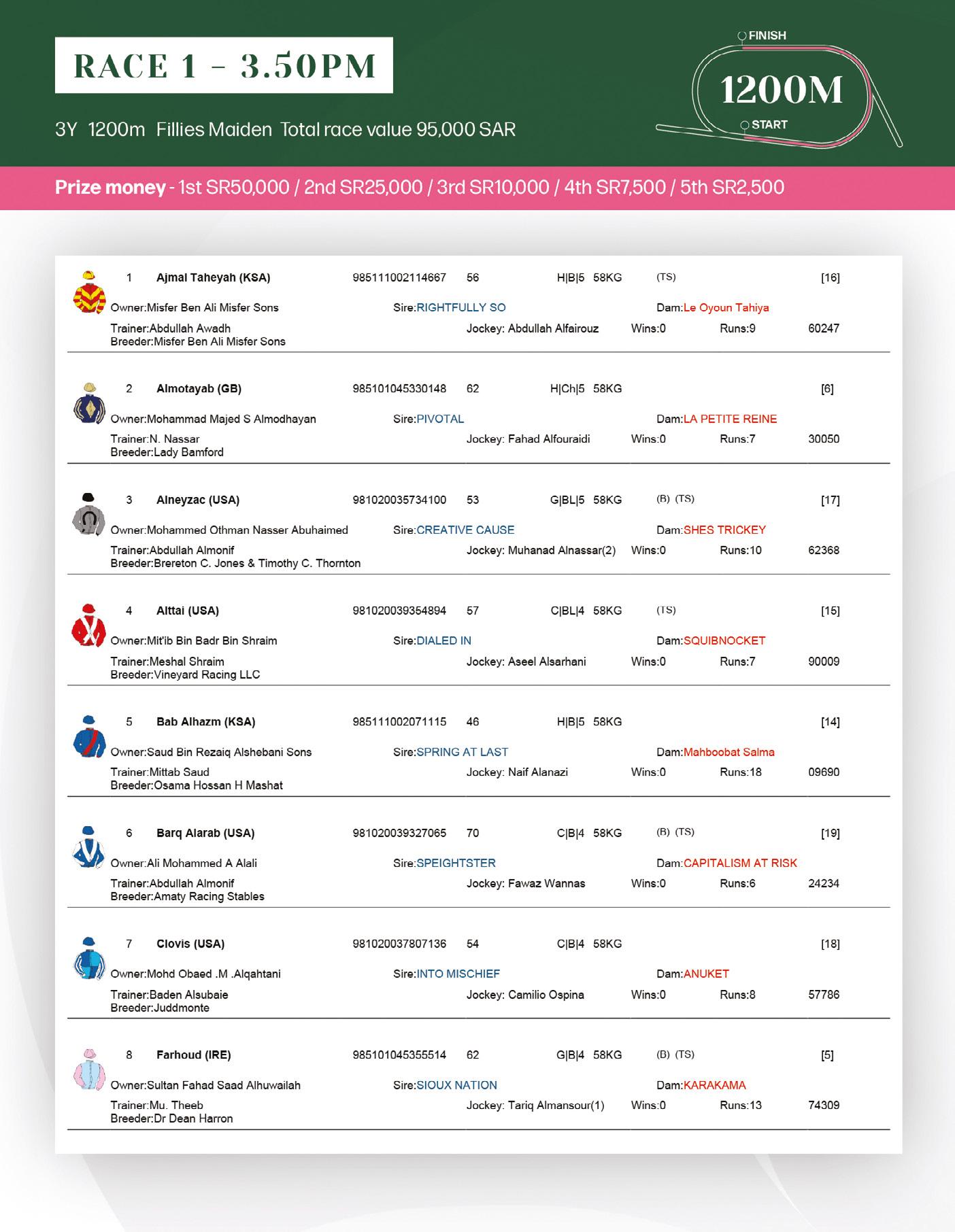Open dam link LA PETITE REINE

point(730,419)
